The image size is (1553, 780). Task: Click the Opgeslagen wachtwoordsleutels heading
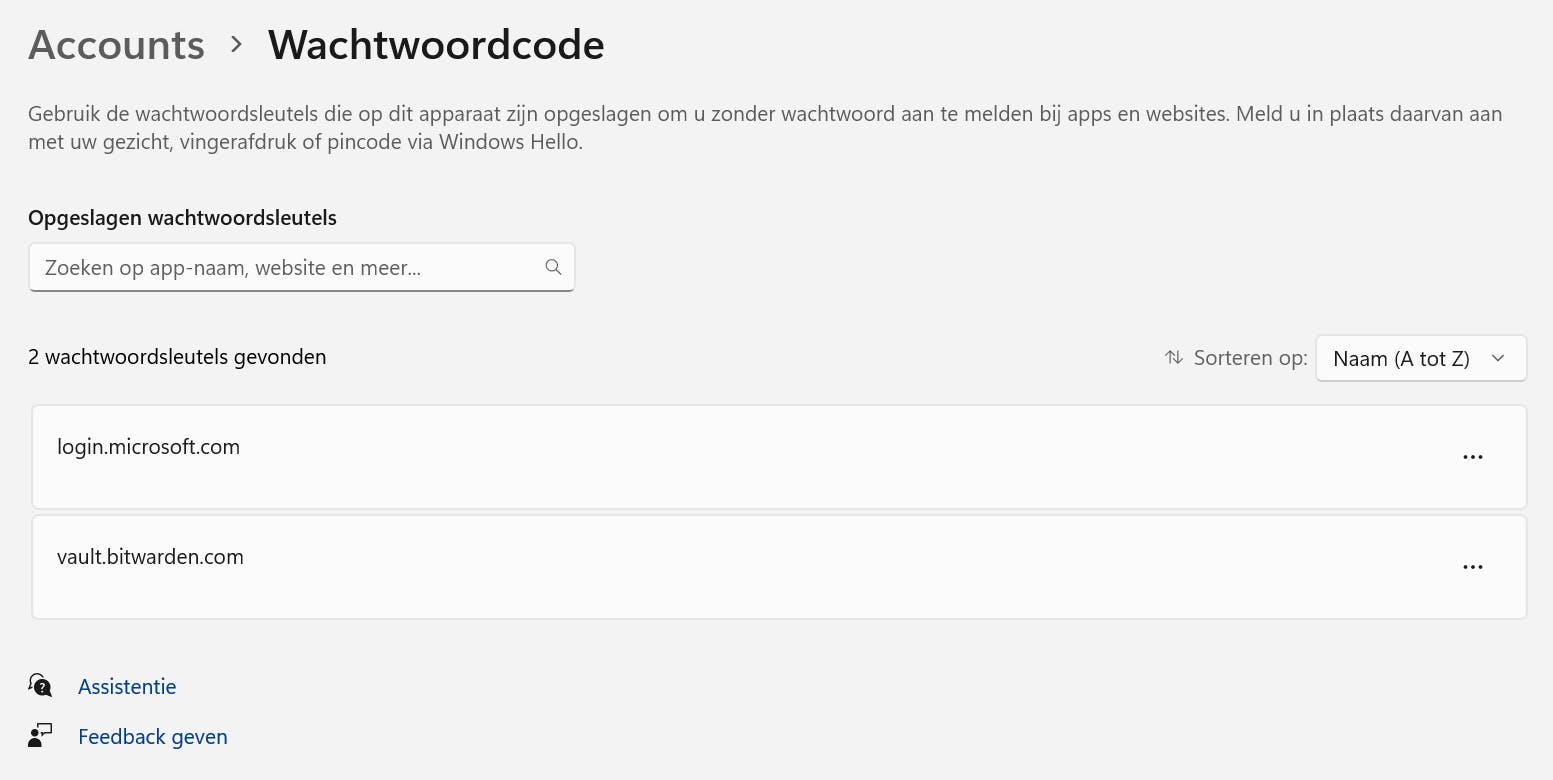coord(182,218)
